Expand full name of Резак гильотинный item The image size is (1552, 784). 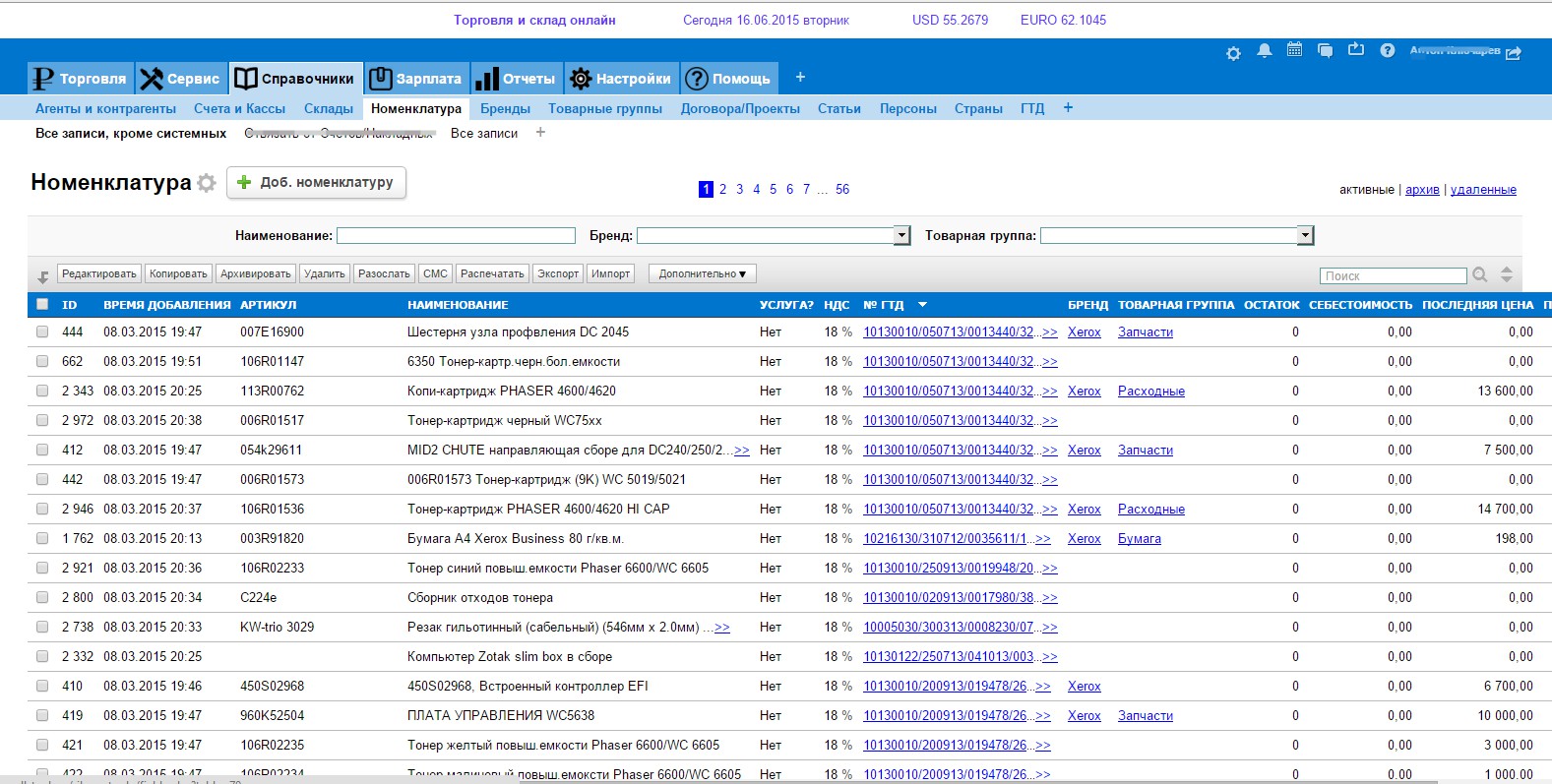click(x=722, y=627)
